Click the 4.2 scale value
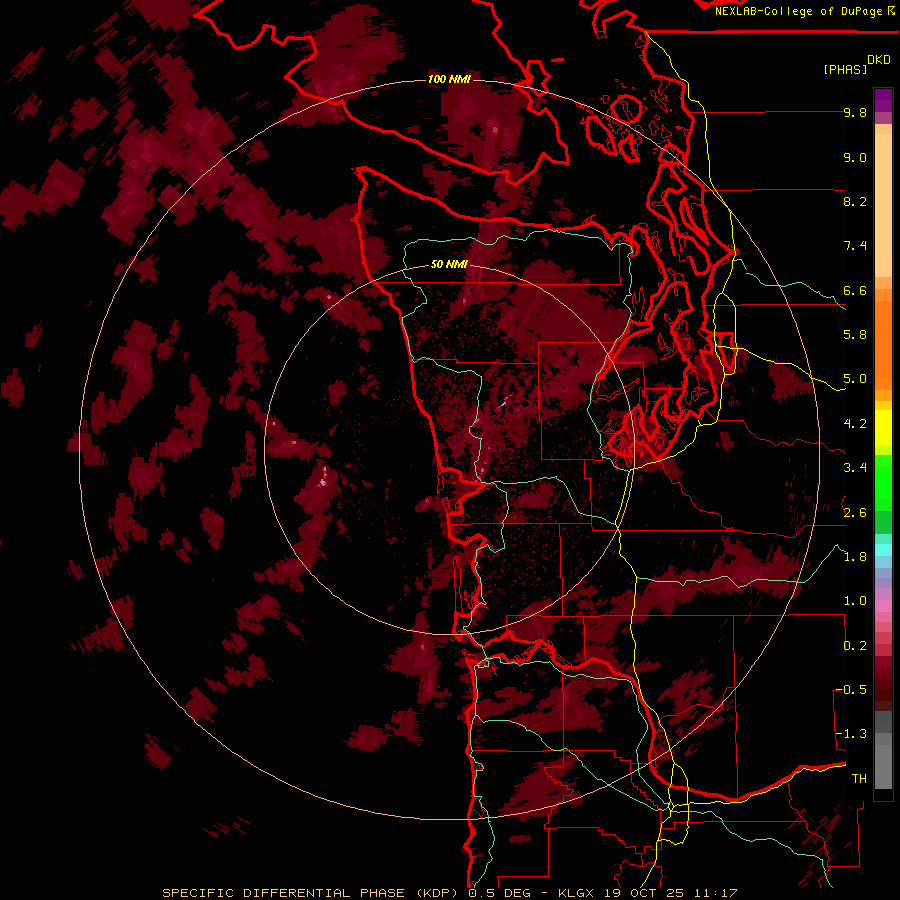Viewport: 900px width, 900px height. point(855,424)
